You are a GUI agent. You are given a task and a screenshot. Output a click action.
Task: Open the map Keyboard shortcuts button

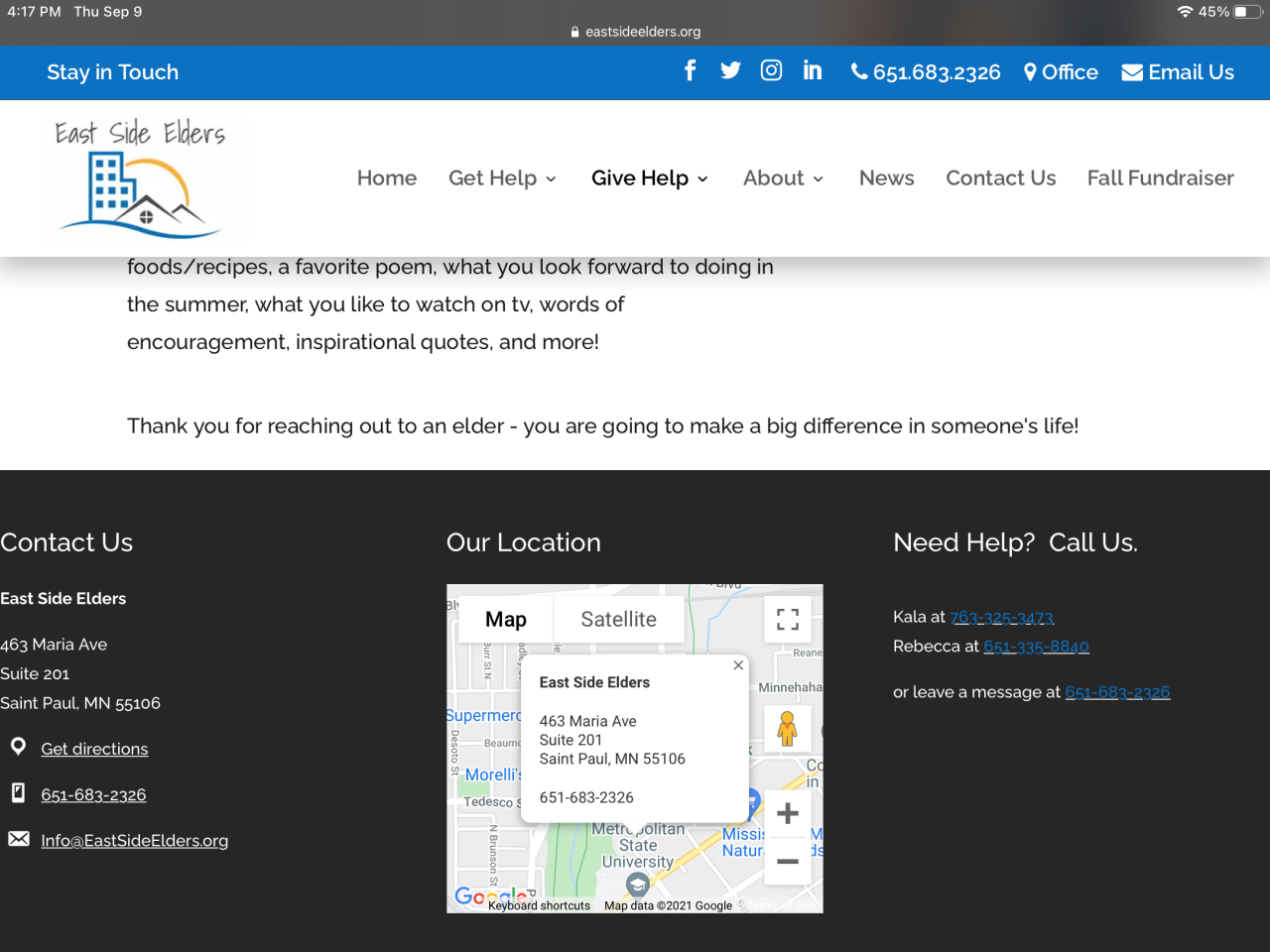pyautogui.click(x=539, y=905)
